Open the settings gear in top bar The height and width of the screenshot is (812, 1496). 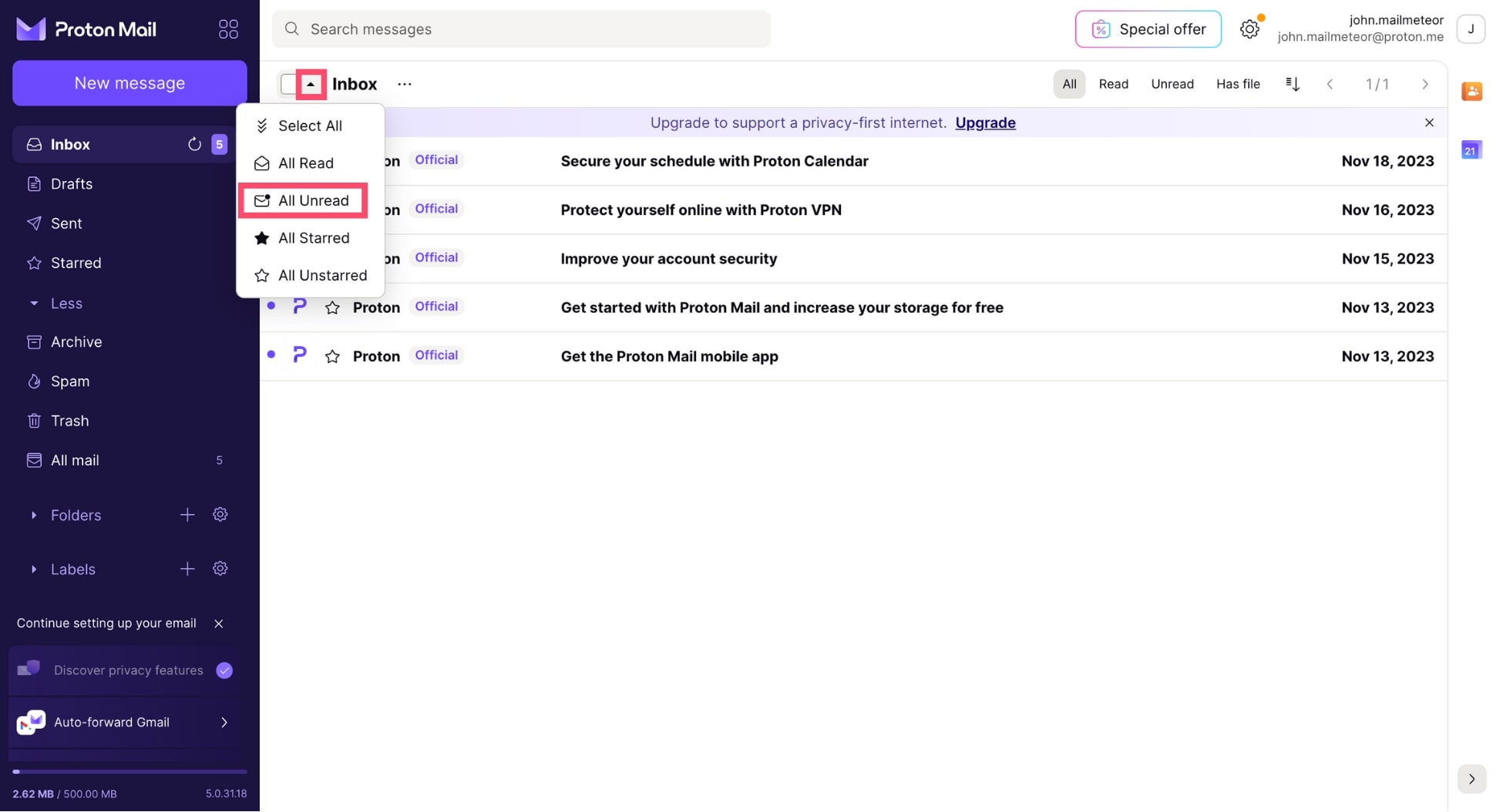1249,29
